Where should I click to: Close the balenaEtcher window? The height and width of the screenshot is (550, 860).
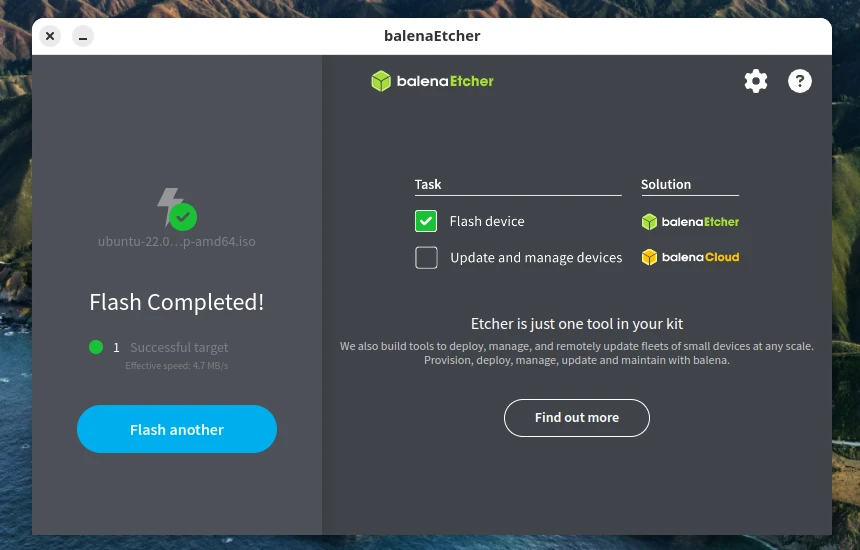50,36
